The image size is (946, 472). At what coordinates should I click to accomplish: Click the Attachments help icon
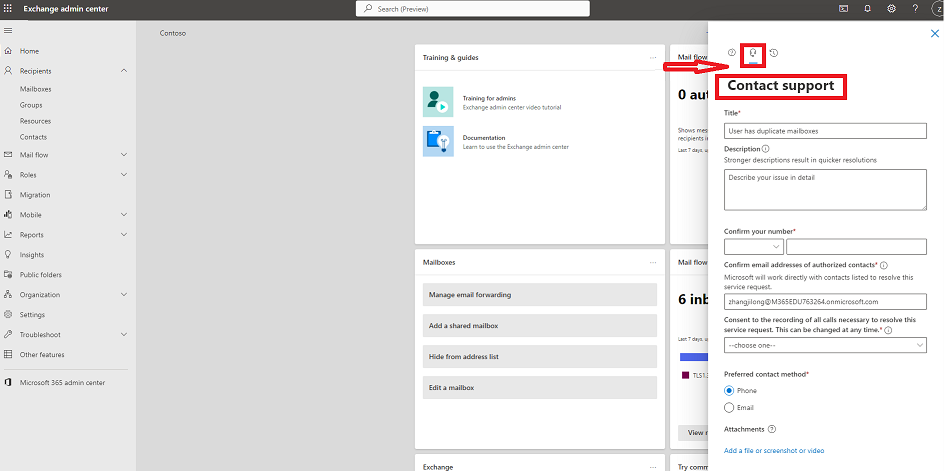pyautogui.click(x=772, y=429)
